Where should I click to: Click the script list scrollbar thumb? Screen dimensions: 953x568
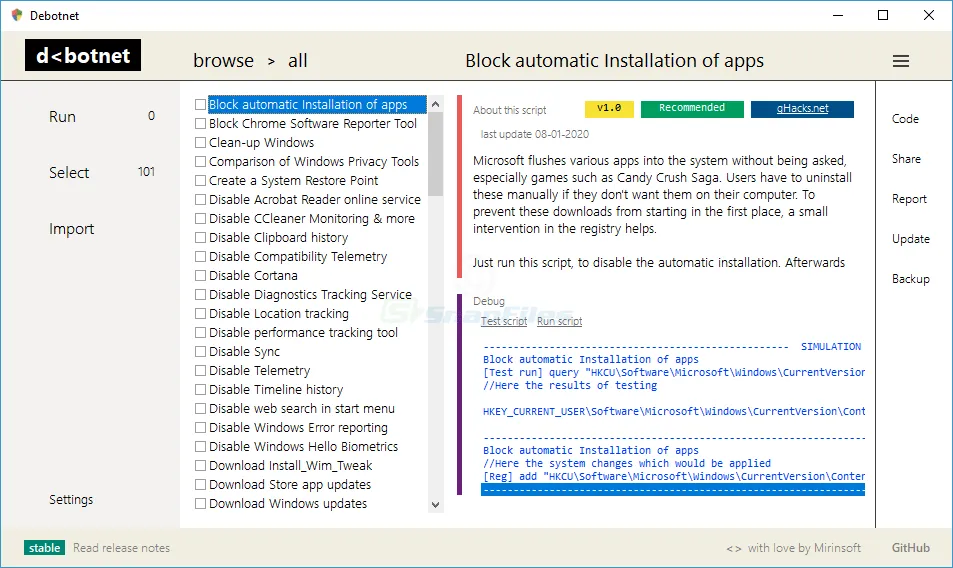tap(435, 154)
